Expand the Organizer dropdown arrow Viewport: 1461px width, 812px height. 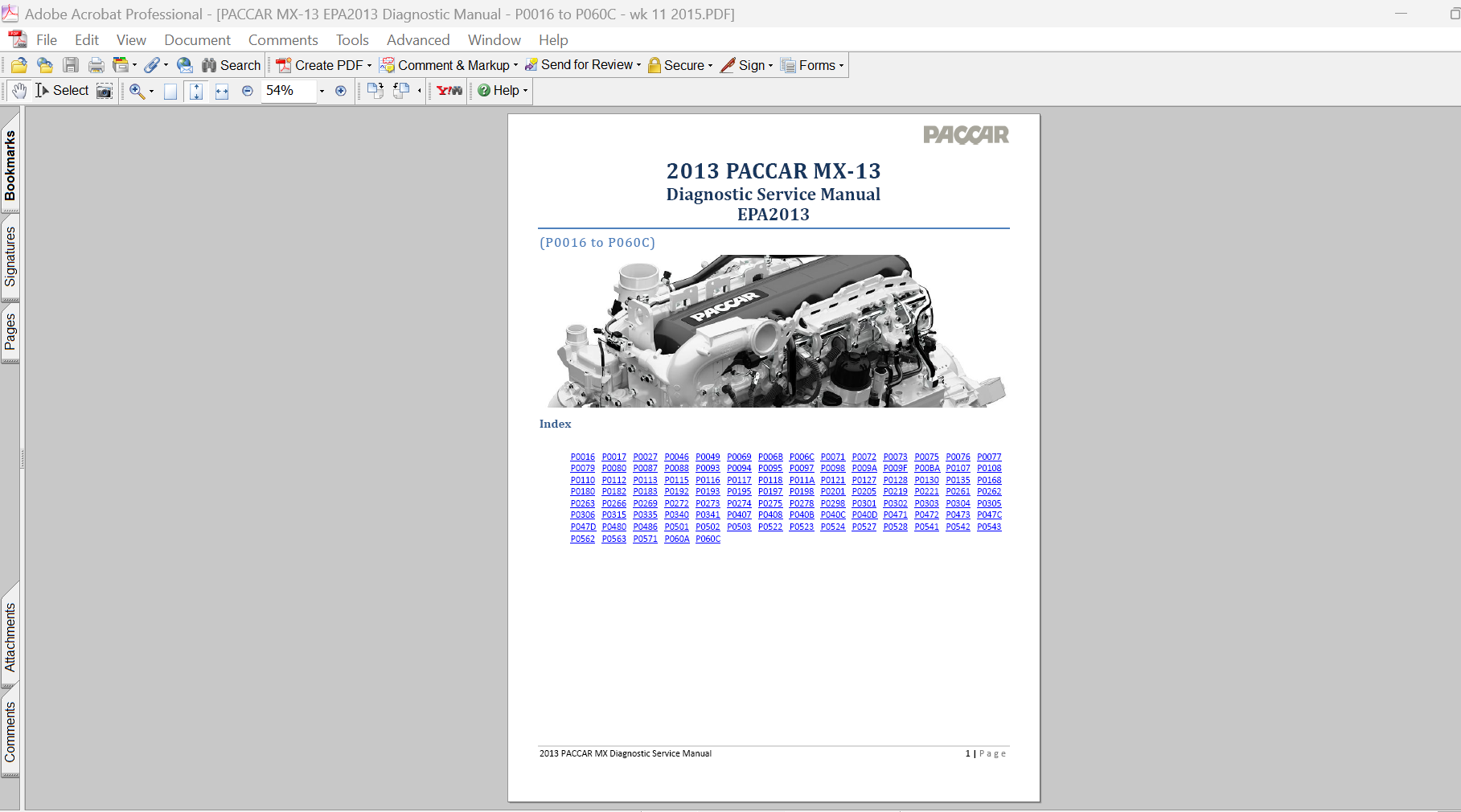click(x=134, y=66)
